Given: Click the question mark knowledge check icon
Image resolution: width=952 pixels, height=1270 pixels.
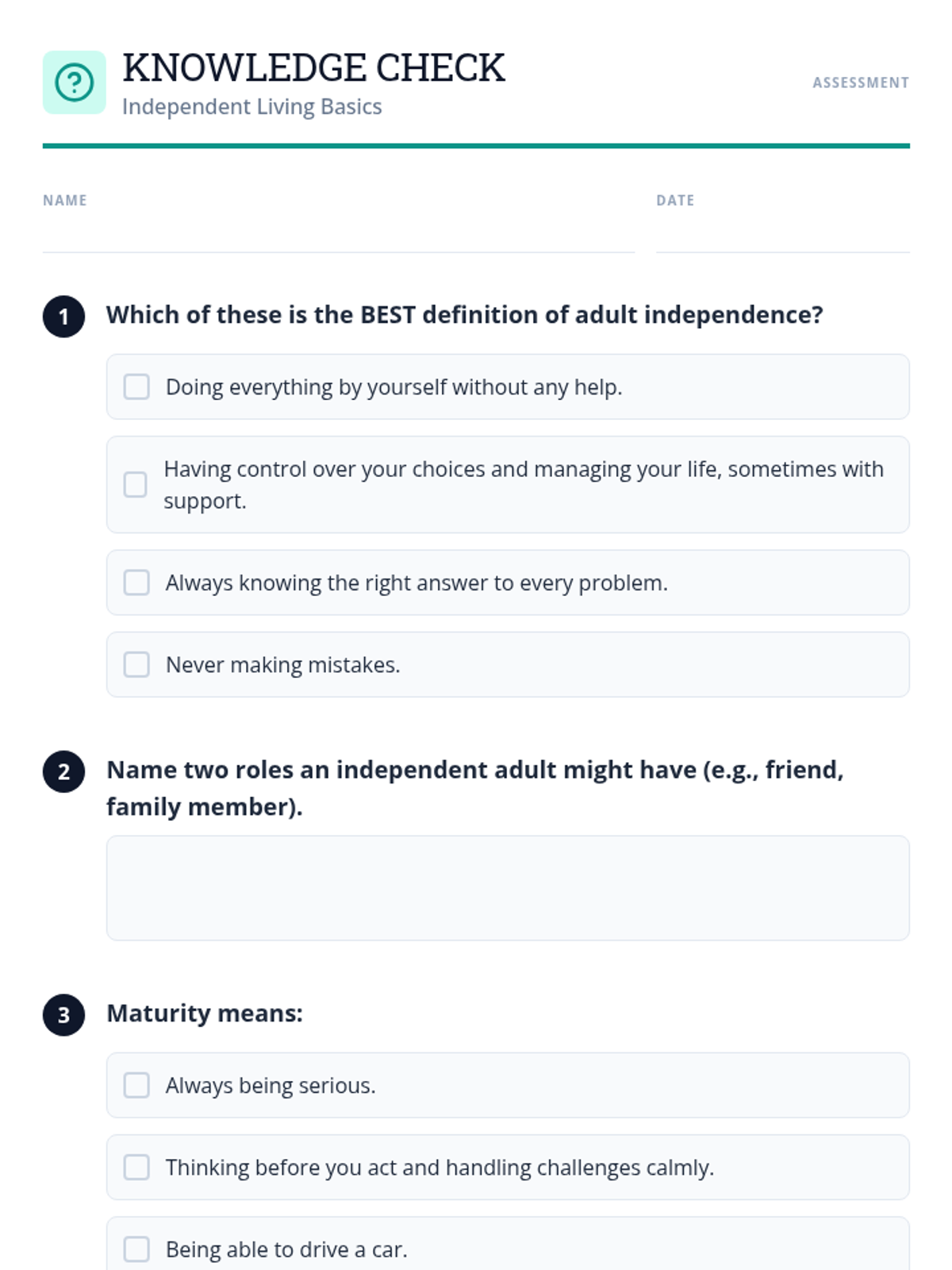Looking at the screenshot, I should coord(74,83).
